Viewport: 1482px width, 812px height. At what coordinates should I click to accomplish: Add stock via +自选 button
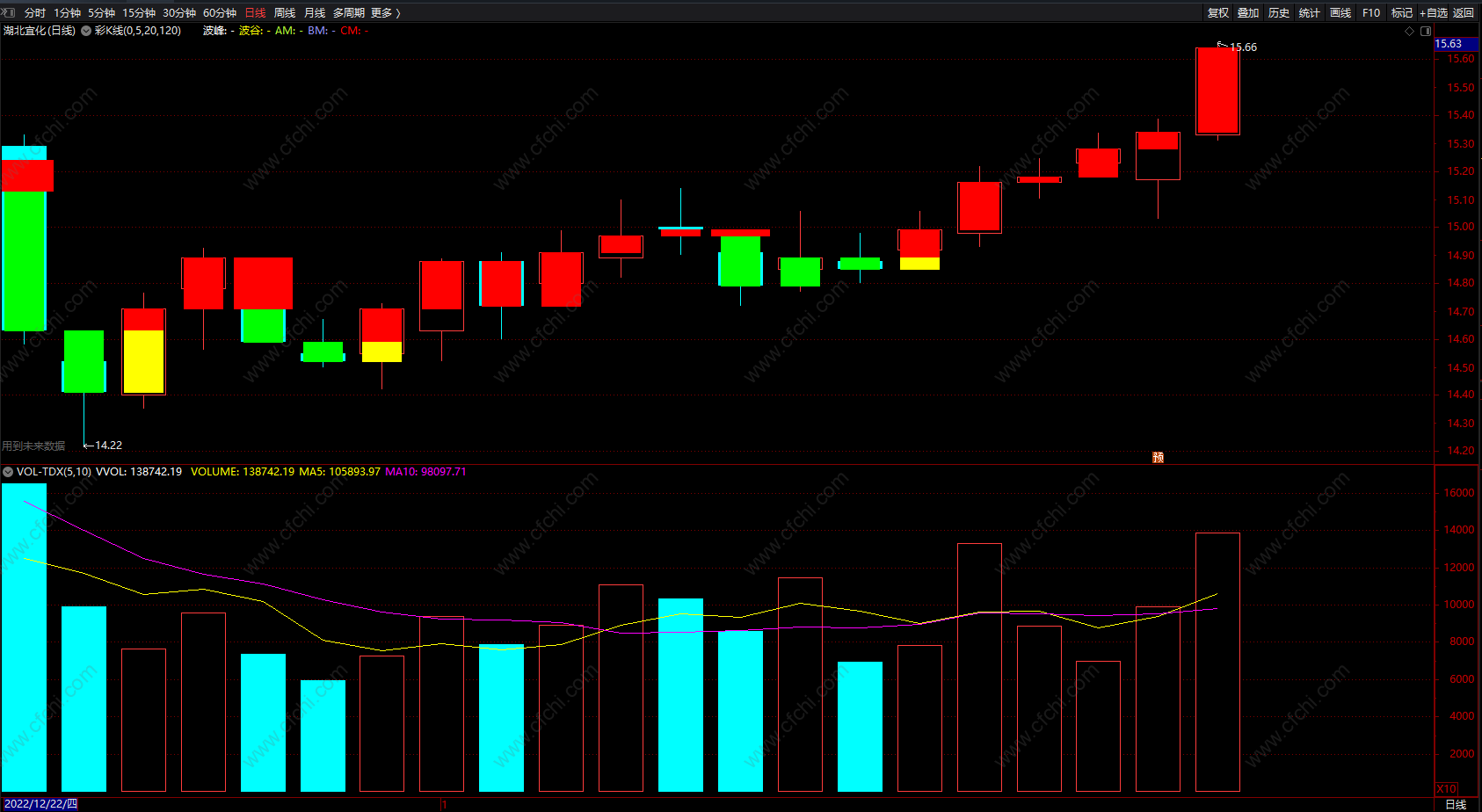click(x=1433, y=12)
